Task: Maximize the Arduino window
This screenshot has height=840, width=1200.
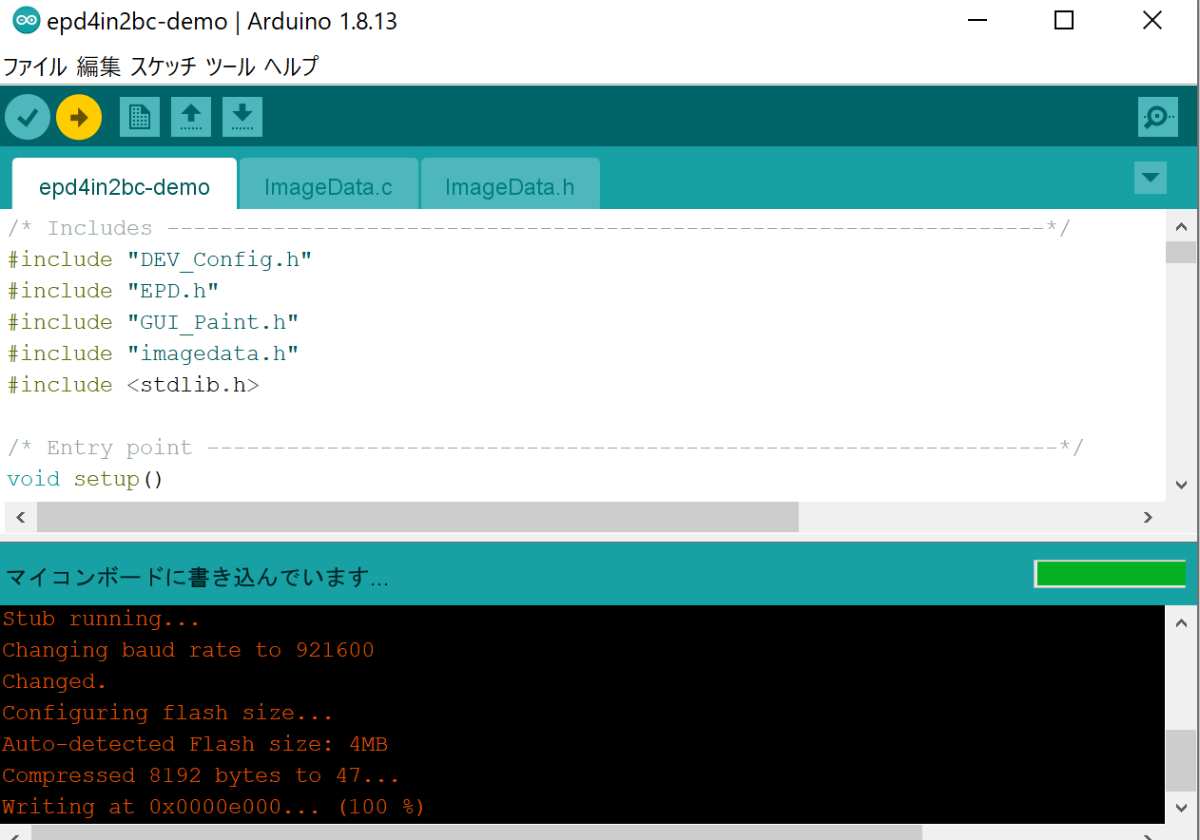Action: coord(1064,20)
